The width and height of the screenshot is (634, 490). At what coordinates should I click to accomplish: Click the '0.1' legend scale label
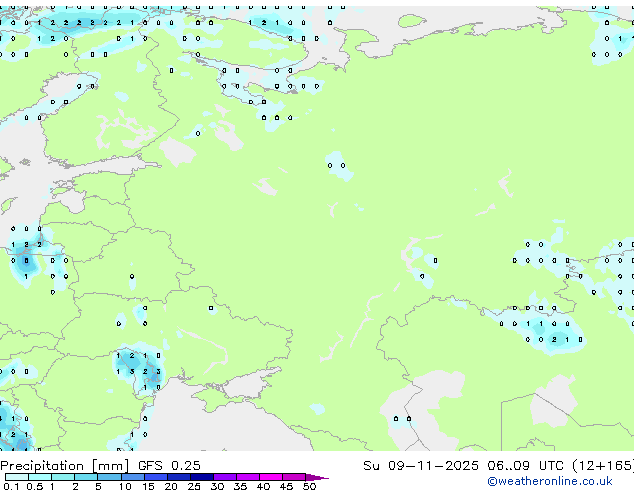click(11, 486)
